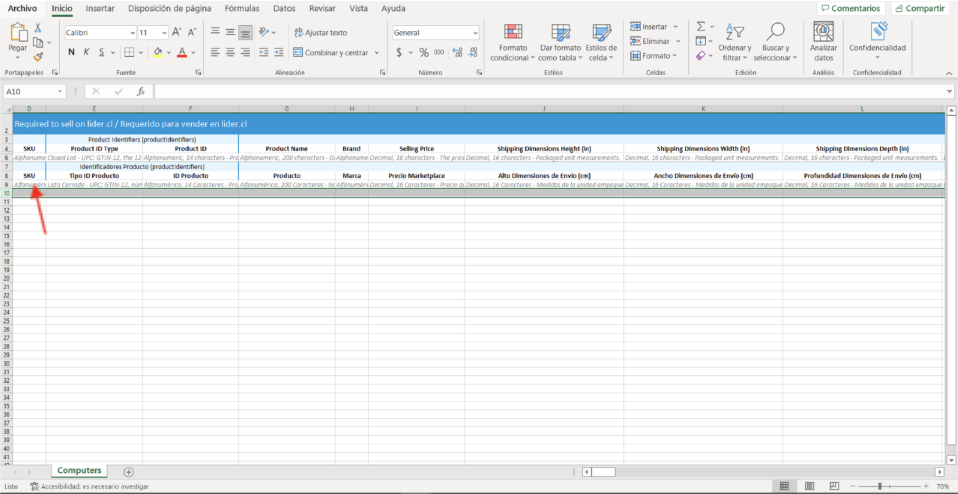Toggle Ajustar texto wrap option
Viewport: 958px width, 494px height.
320,32
